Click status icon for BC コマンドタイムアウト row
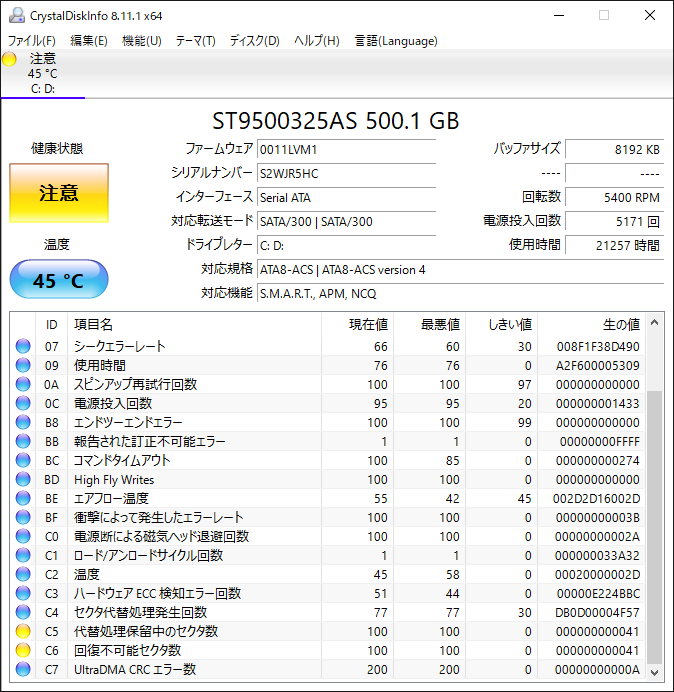Screen dimensions: 674x692 pos(23,460)
